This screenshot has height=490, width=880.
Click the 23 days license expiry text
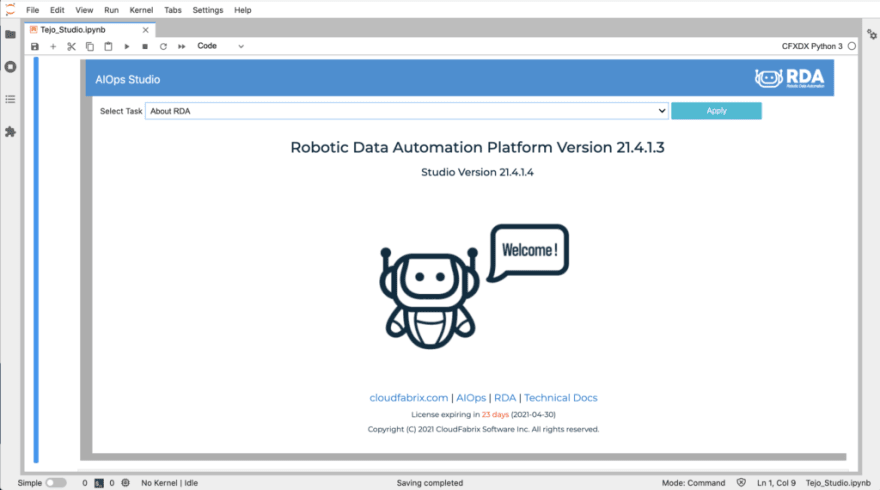[495, 415]
